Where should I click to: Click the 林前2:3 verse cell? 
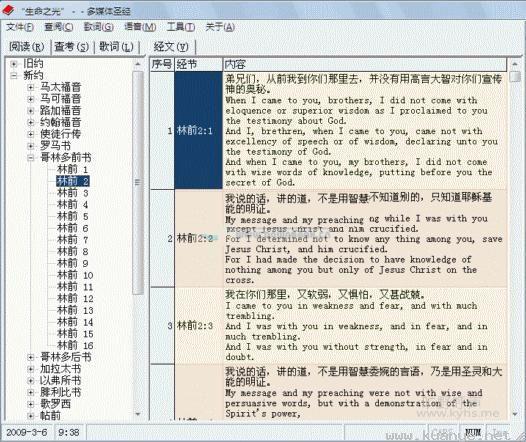point(198,326)
